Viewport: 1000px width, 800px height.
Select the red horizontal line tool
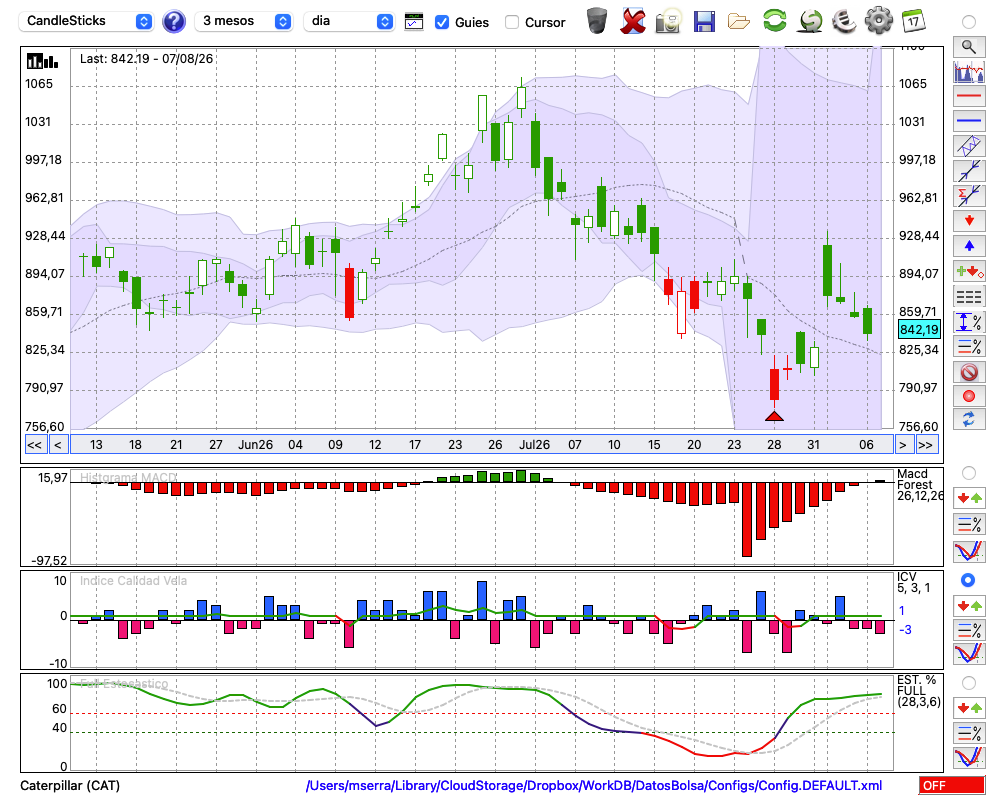point(969,96)
